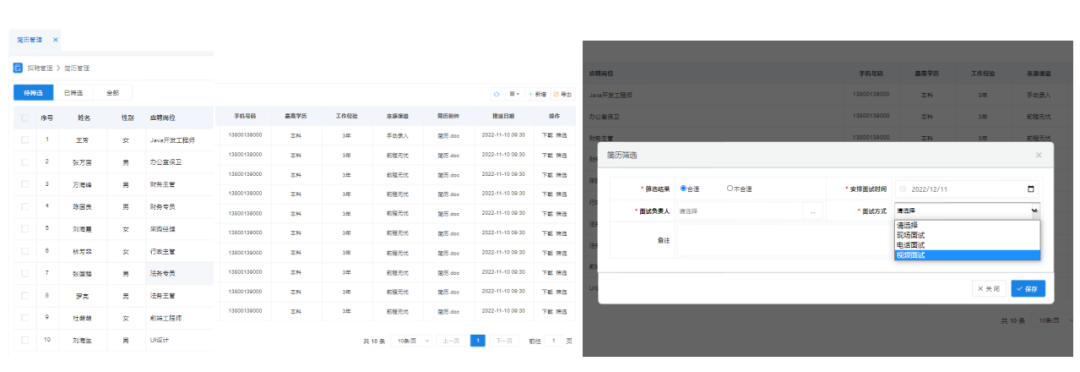Switch to the 全部 tab
1080x372 pixels.
[112, 92]
